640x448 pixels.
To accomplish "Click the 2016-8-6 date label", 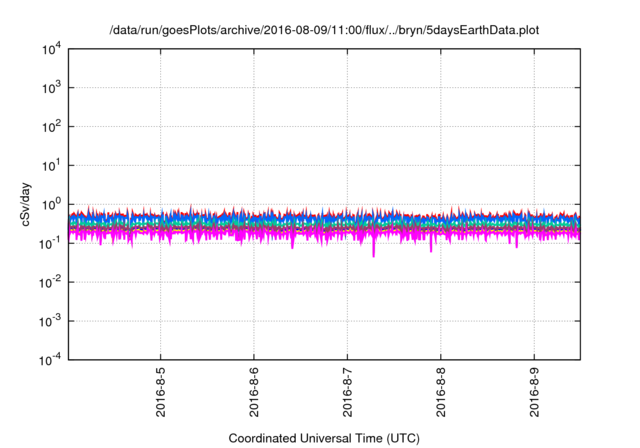I will point(254,392).
